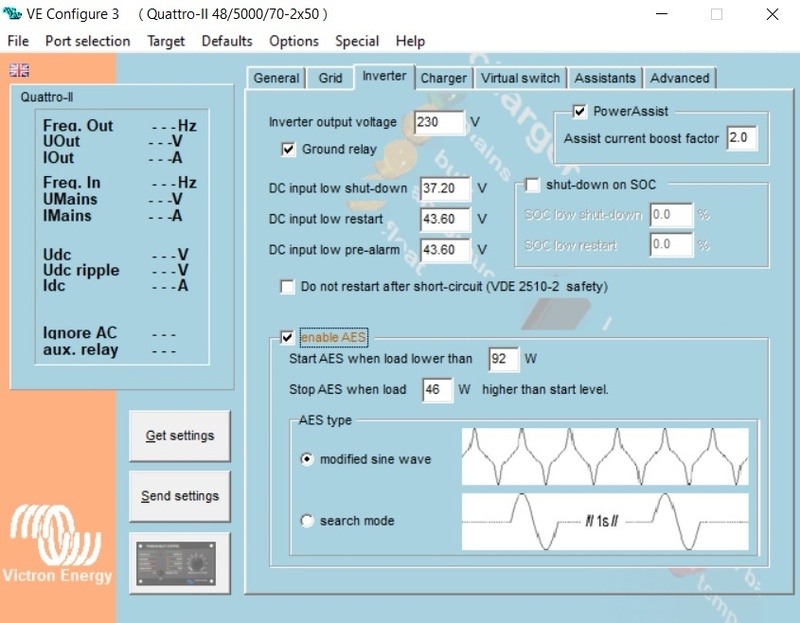Click the Start AES load wattage field
Viewport: 800px width, 623px height.
(x=504, y=359)
